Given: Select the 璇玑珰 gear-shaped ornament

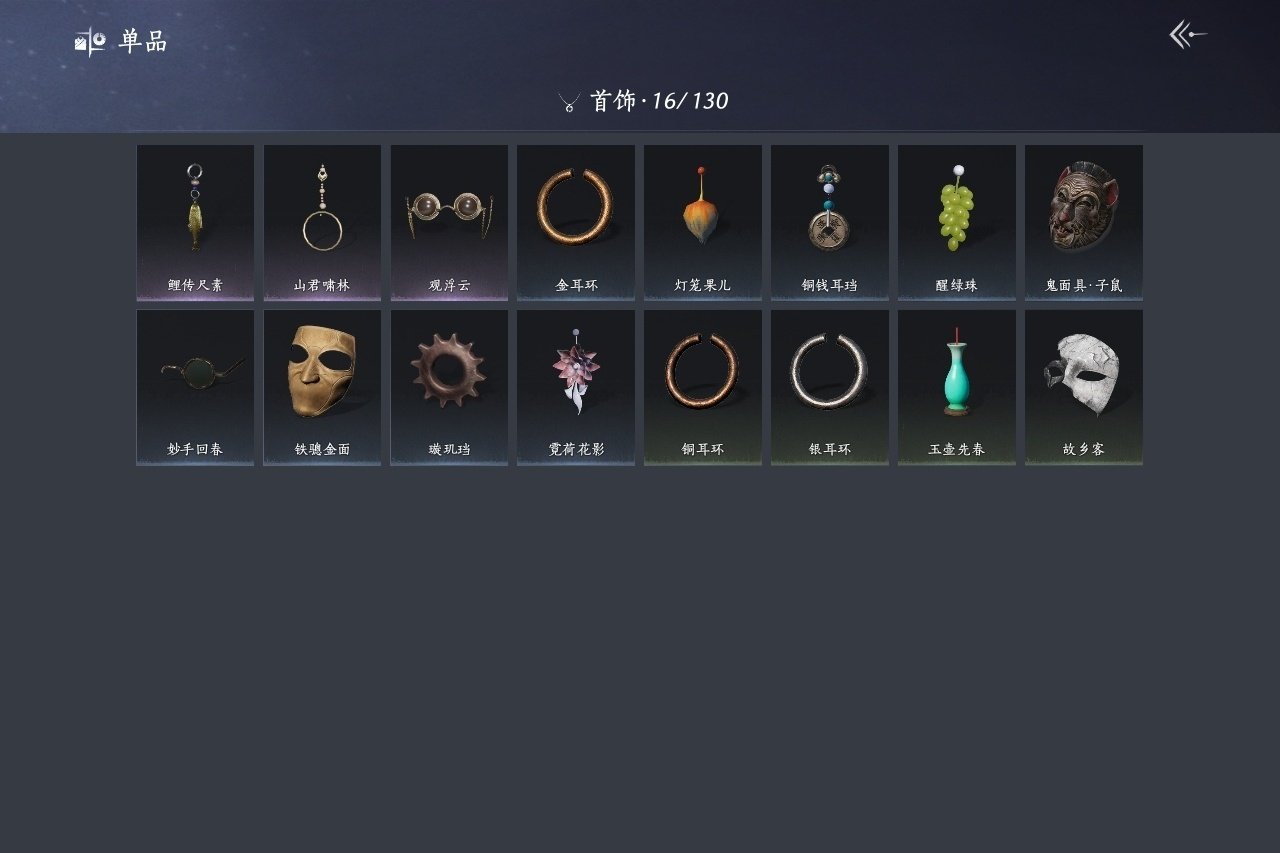Looking at the screenshot, I should pyautogui.click(x=449, y=387).
